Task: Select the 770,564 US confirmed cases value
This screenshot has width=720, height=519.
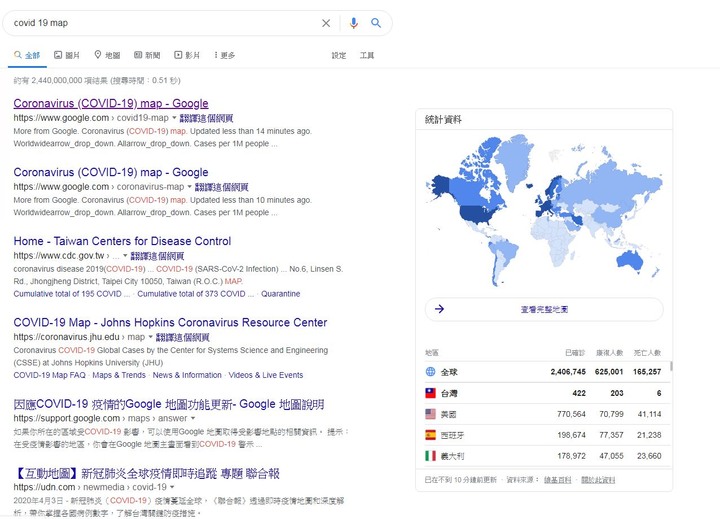Action: tap(571, 414)
